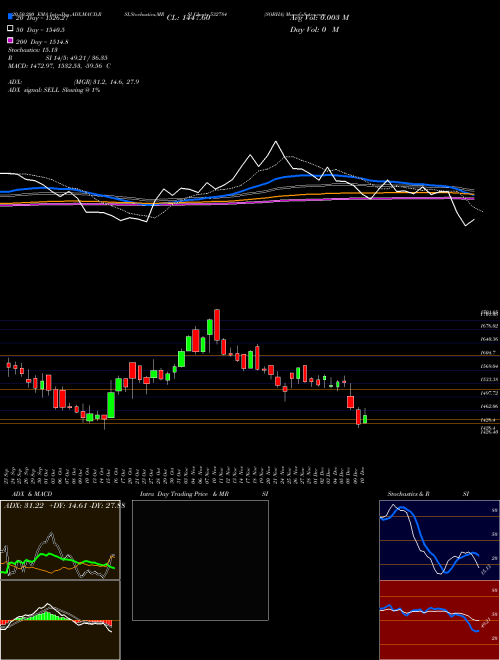Image resolution: width=500 pixels, height=660 pixels.
Task: Click the last green candlestick on the chart
Action: point(365,418)
